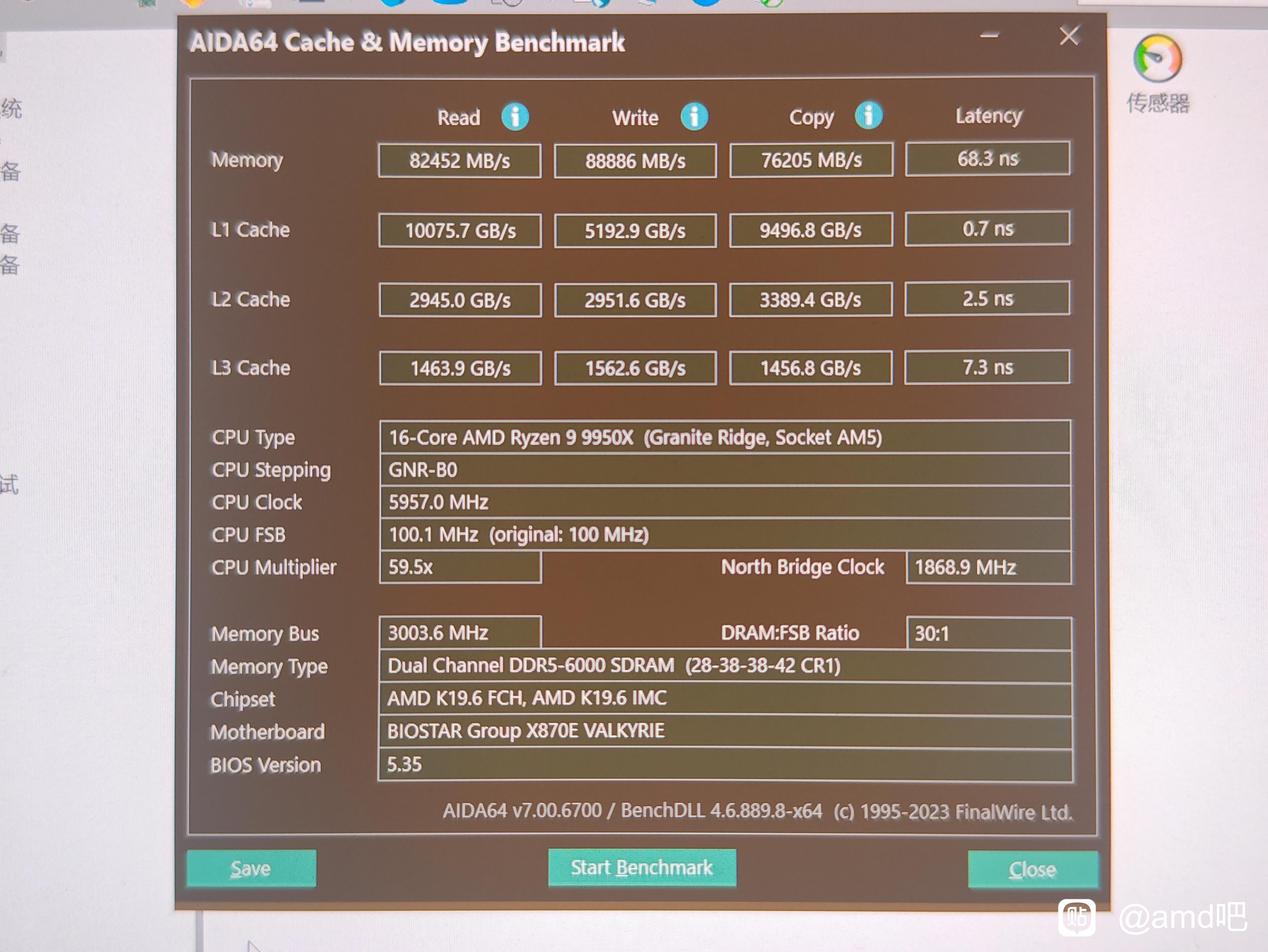The image size is (1268, 952).
Task: Click the Close button
Action: pos(1033,869)
